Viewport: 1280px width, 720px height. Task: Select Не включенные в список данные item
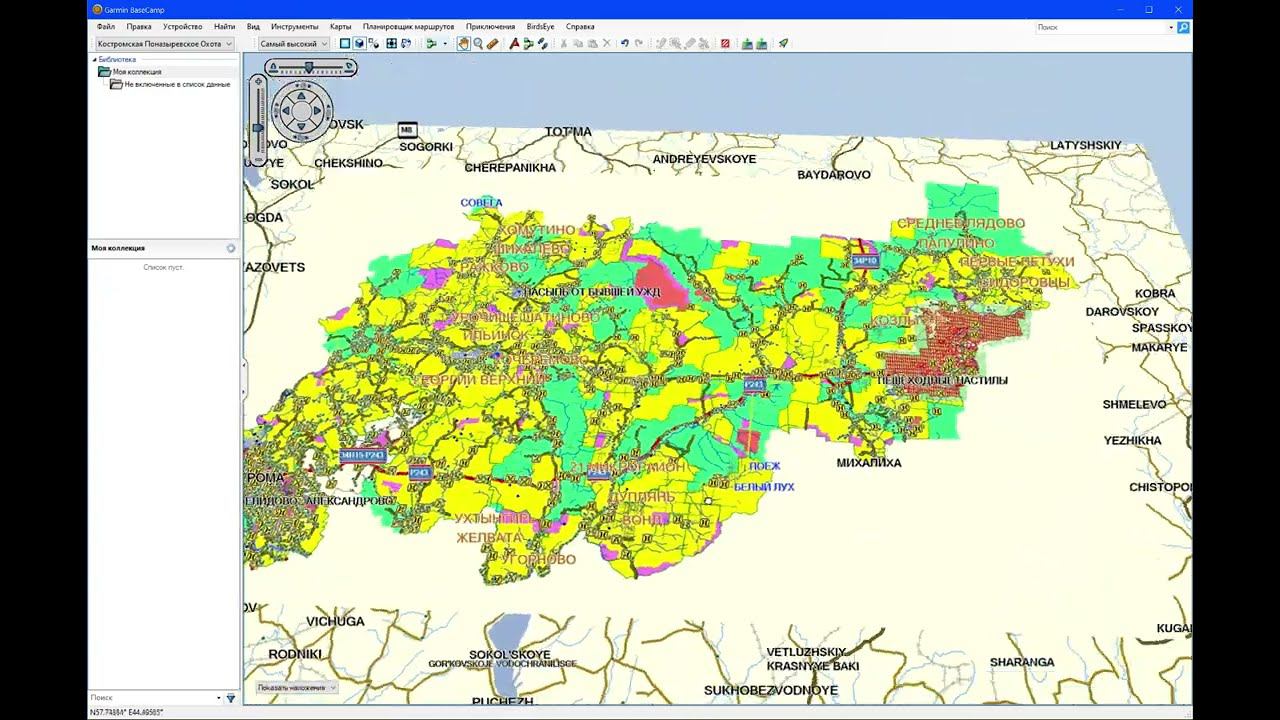pyautogui.click(x=176, y=84)
